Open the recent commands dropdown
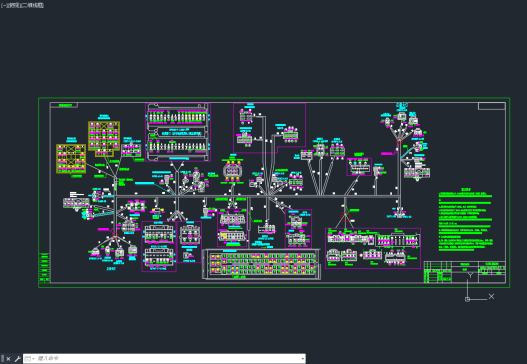Viewport: 527px width, 364px height. point(30,359)
